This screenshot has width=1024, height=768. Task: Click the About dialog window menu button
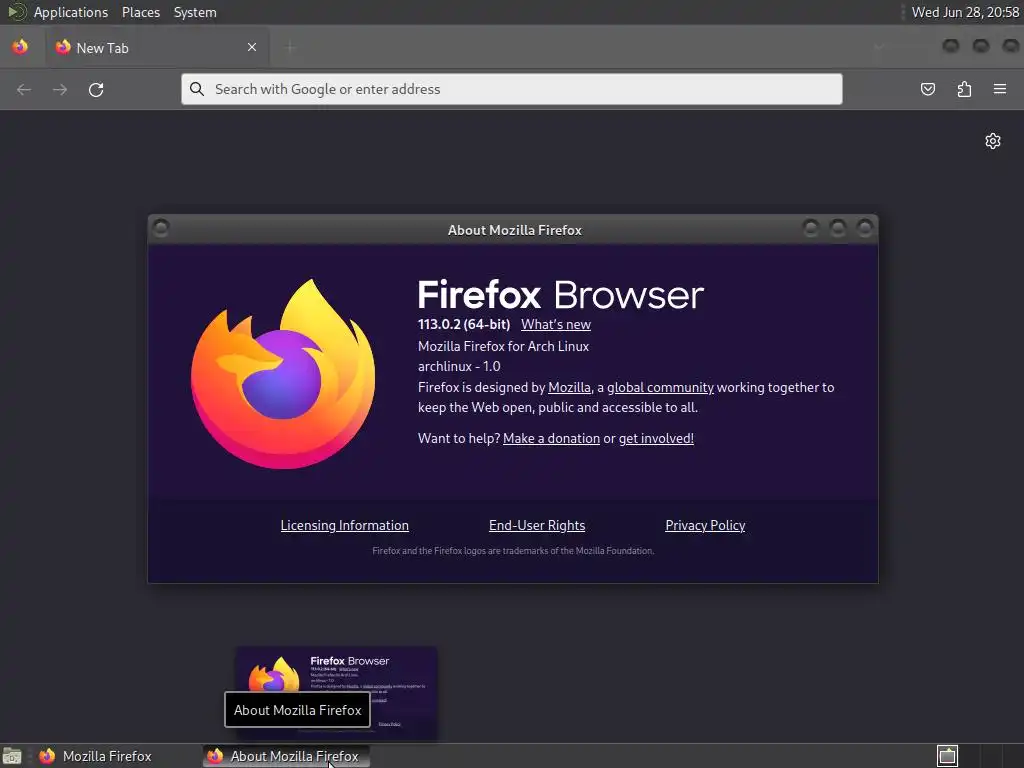tap(161, 227)
